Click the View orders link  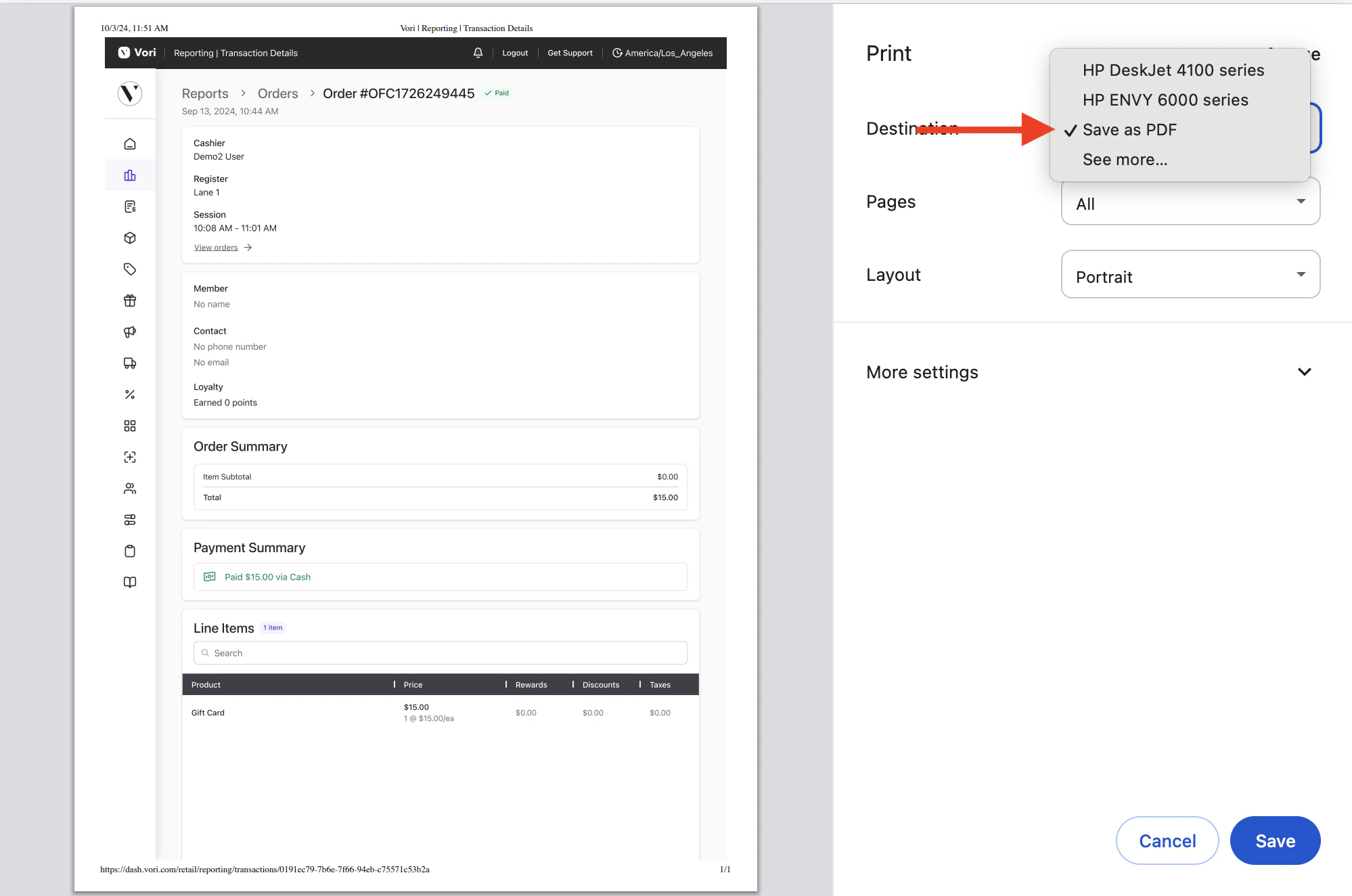[216, 248]
